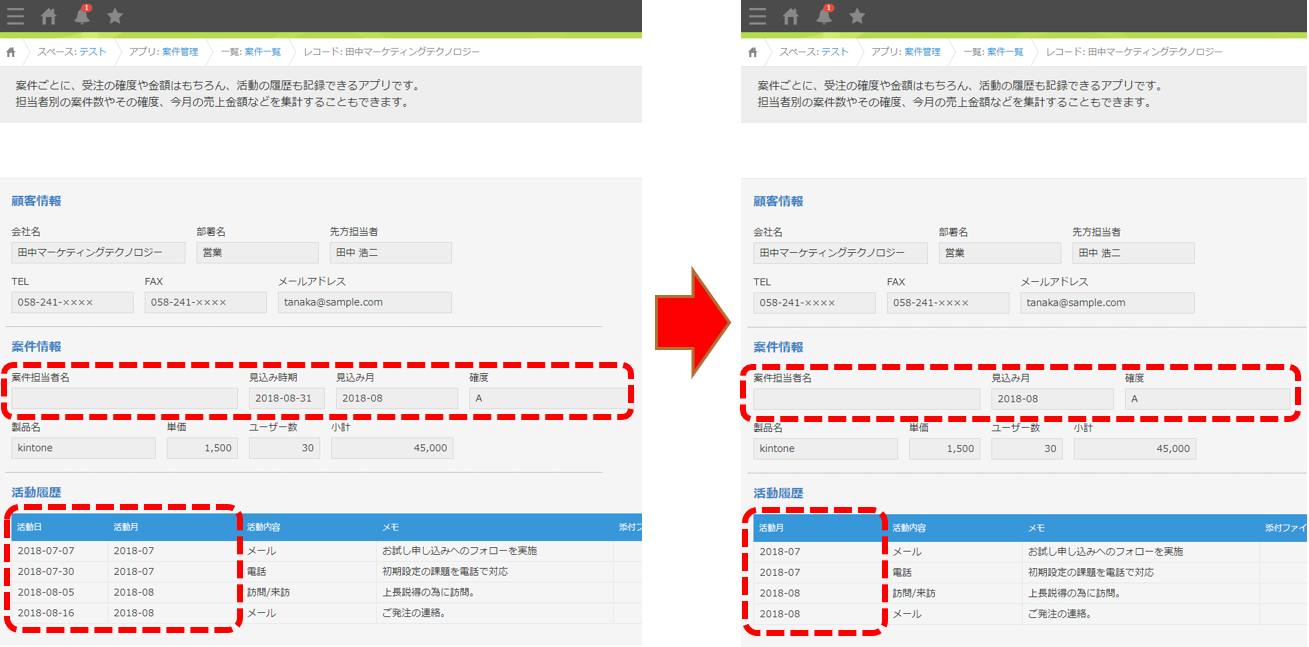Click the メールアドレス field in left panel
The image size is (1309, 647).
coord(364,302)
